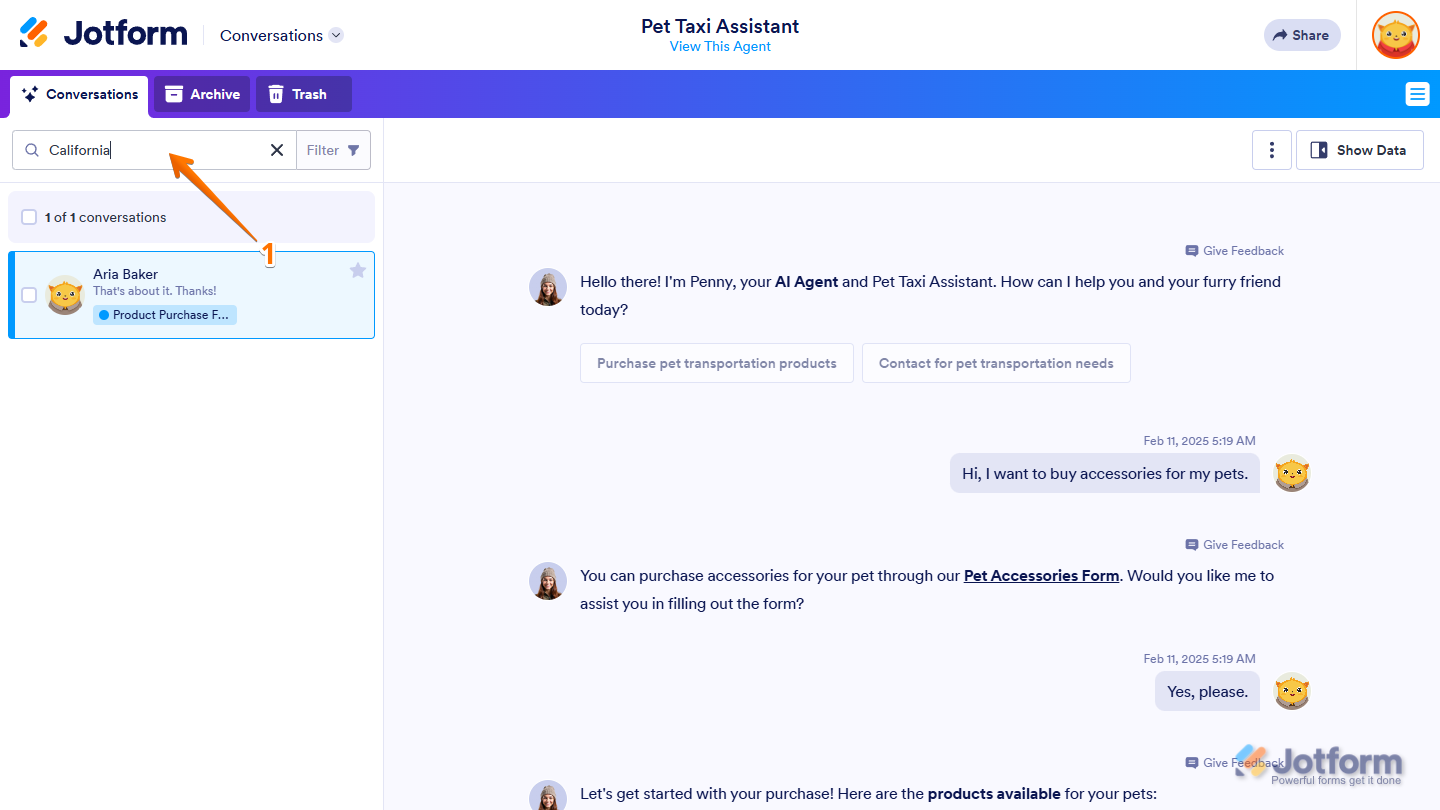The height and width of the screenshot is (810, 1440).
Task: Click the Share button
Action: pos(1301,35)
